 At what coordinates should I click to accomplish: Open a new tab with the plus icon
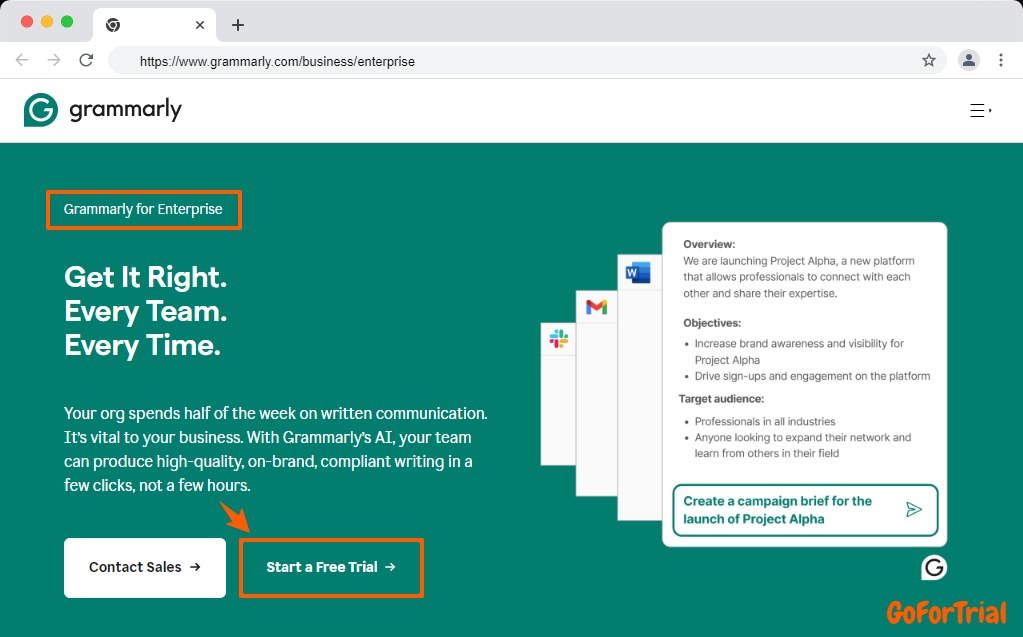[237, 25]
